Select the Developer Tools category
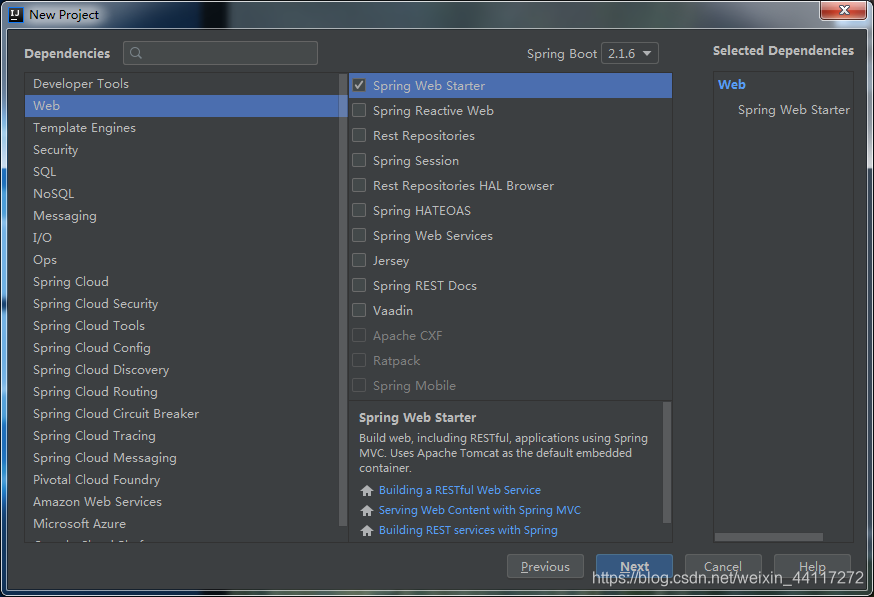The width and height of the screenshot is (874, 597). point(182,84)
